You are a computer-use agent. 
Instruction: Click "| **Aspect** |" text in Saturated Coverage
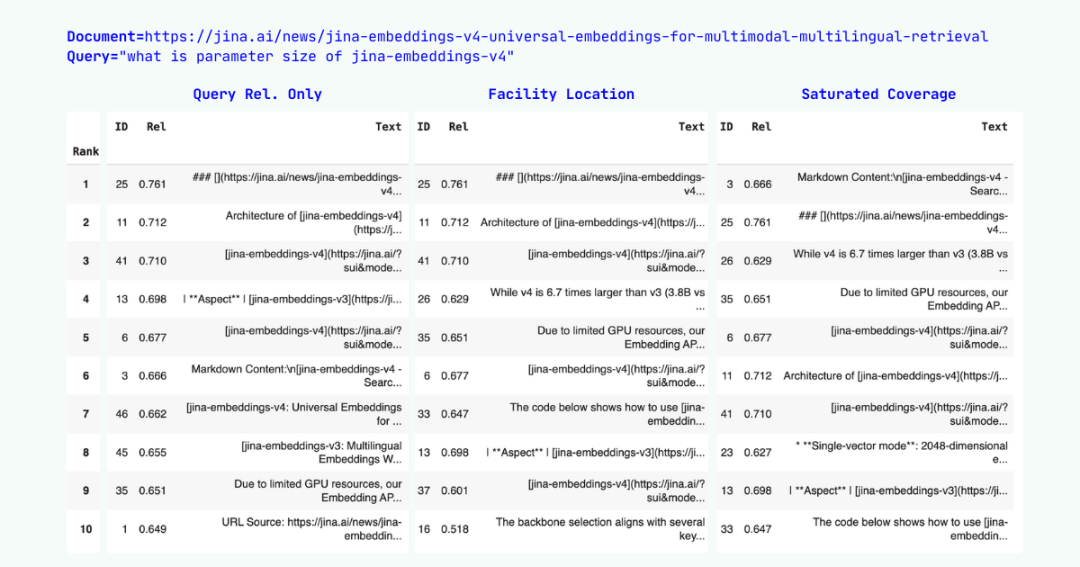pos(898,491)
